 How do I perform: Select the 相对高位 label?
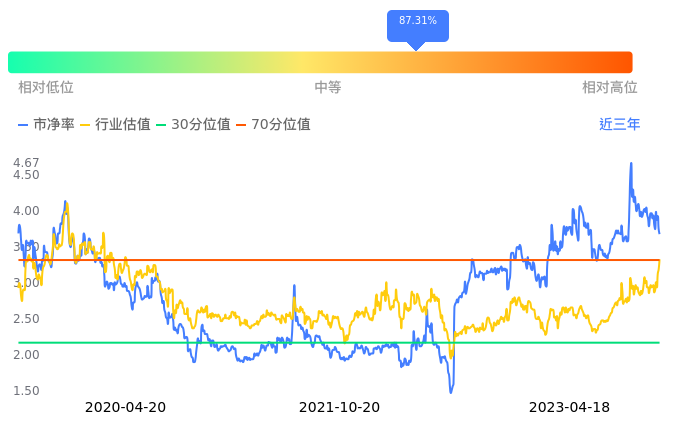click(610, 88)
